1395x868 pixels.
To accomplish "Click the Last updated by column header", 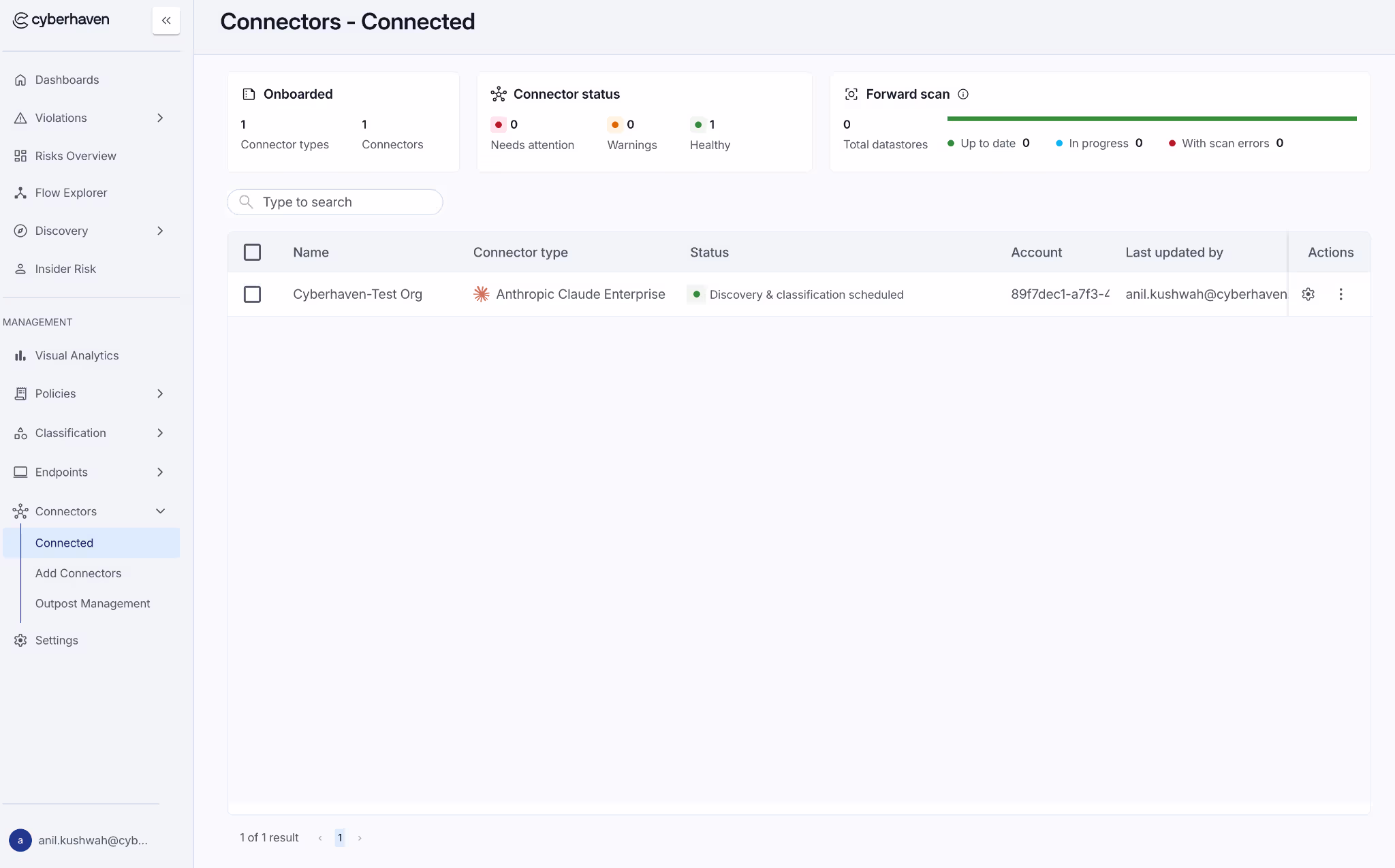I will [x=1174, y=253].
